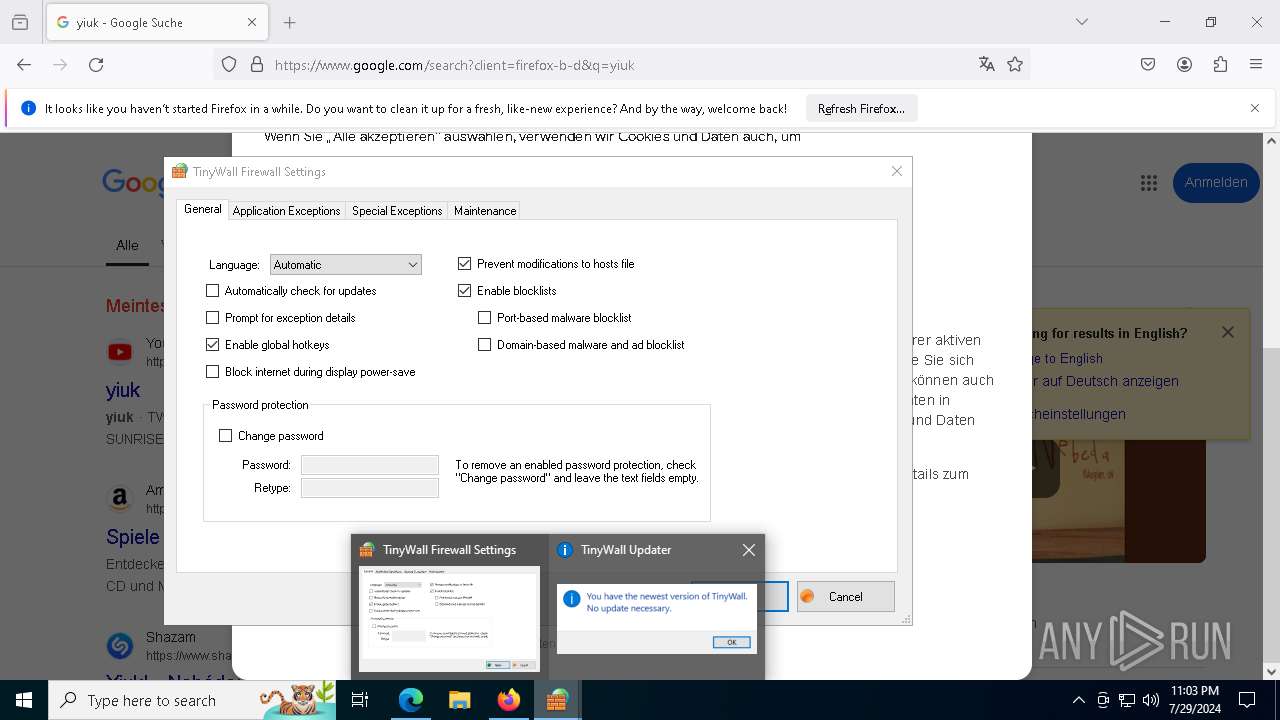Screen dimensions: 1280x720
Task: Open the Special Exceptions tab
Action: click(x=397, y=211)
